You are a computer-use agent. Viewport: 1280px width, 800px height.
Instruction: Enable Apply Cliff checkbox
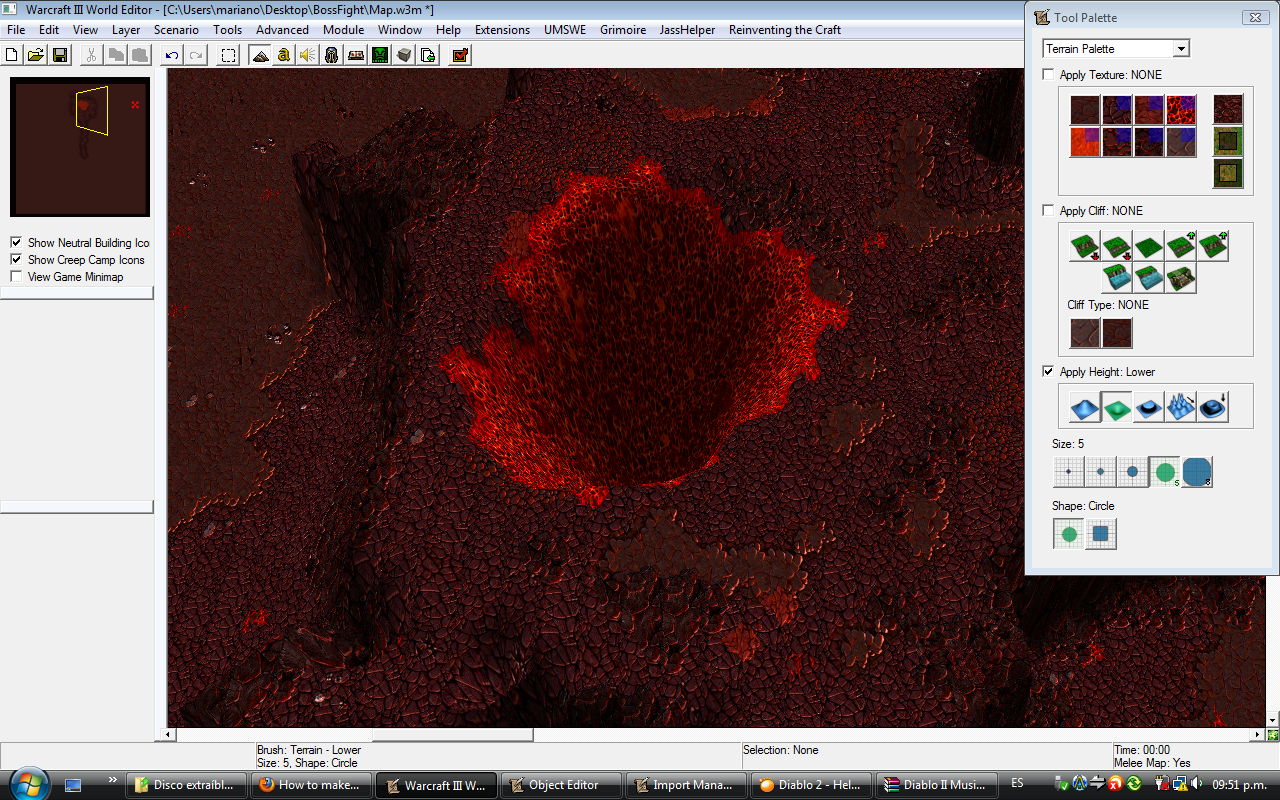click(1048, 211)
